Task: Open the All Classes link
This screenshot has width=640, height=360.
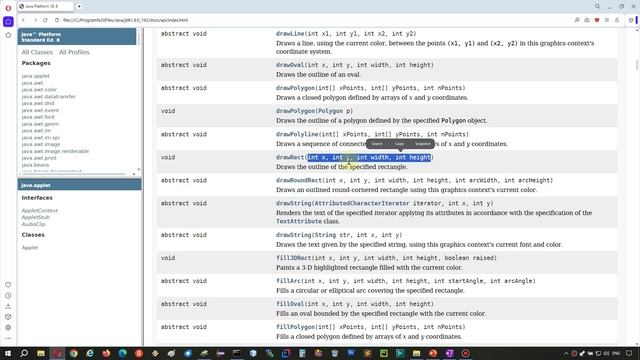Action: tap(37, 52)
